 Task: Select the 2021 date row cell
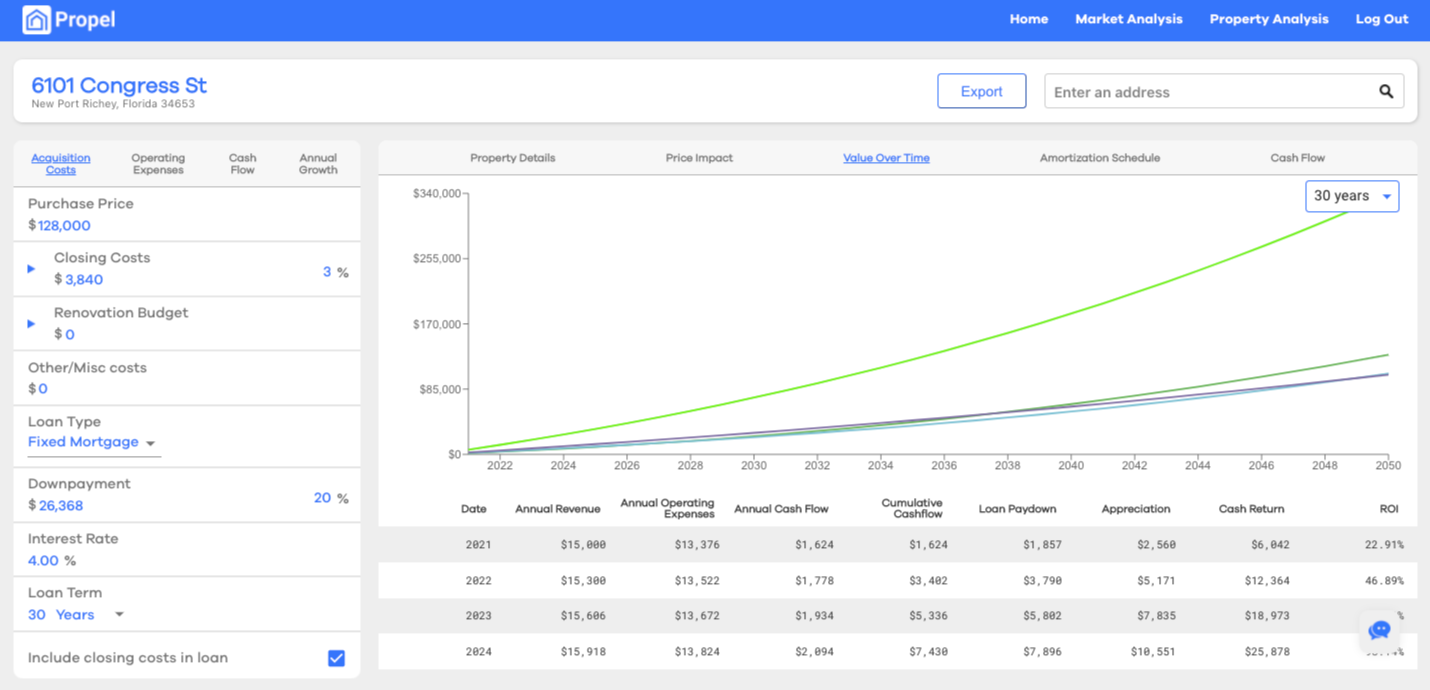[x=478, y=545]
